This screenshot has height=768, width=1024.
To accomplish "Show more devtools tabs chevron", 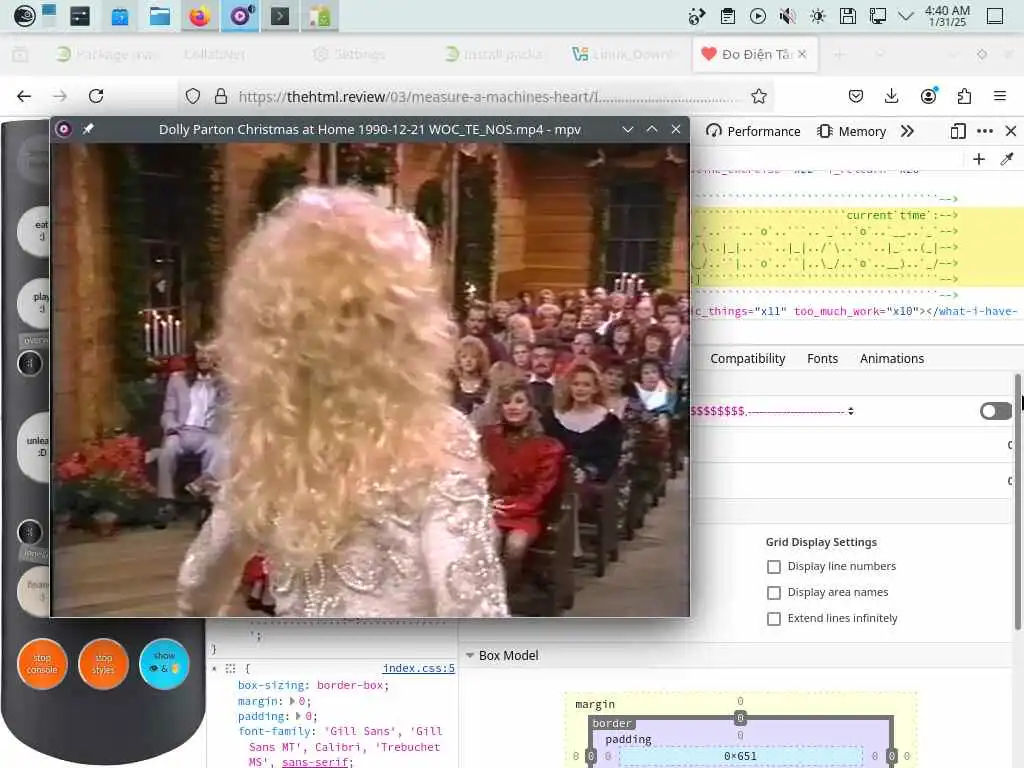I will tap(907, 131).
